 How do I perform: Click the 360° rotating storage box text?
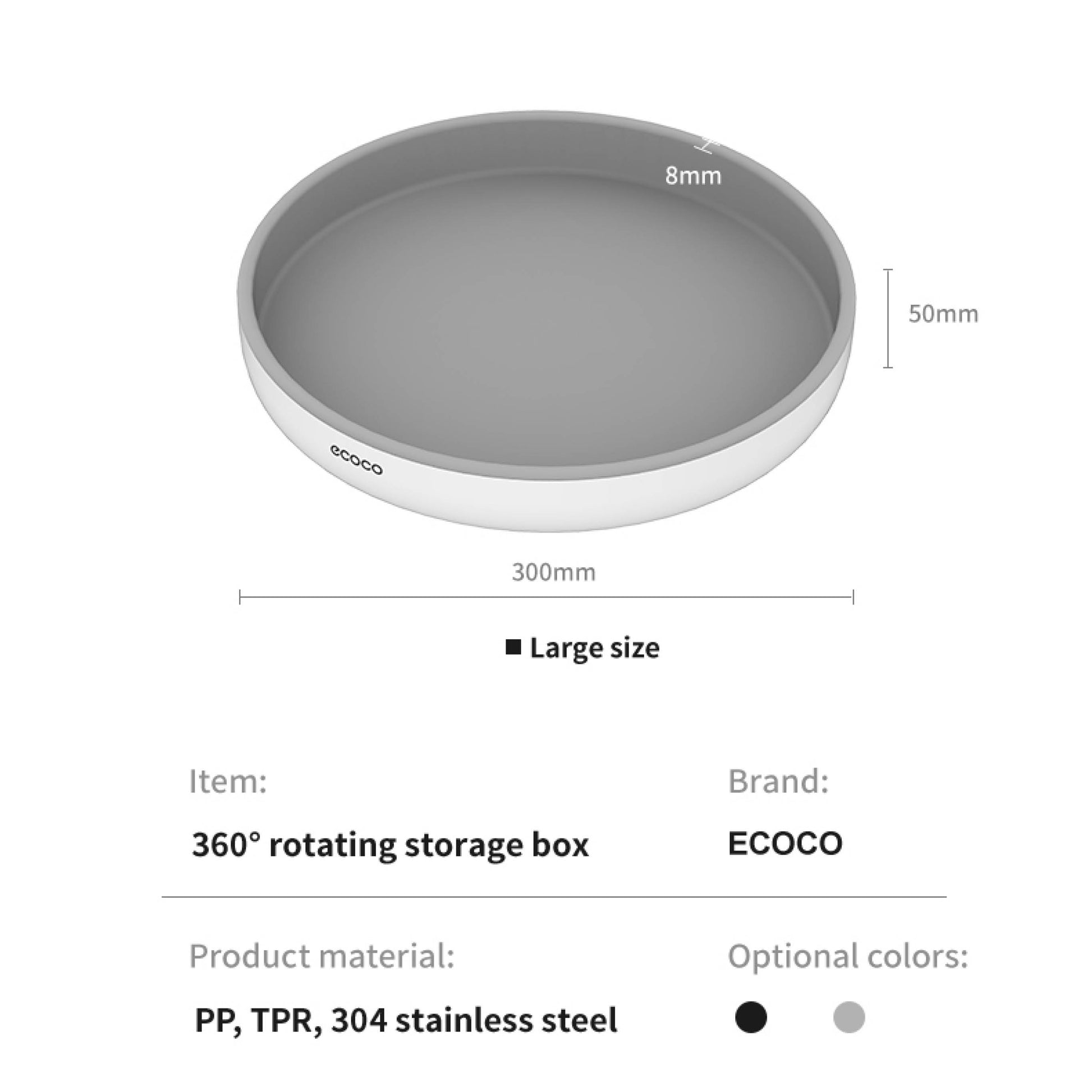(390, 845)
